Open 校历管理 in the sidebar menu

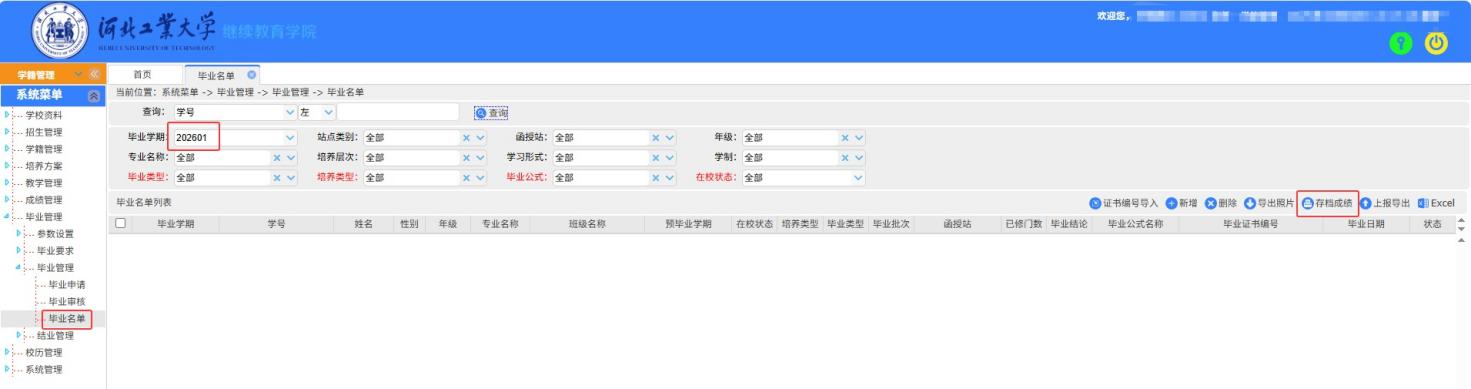coord(43,353)
